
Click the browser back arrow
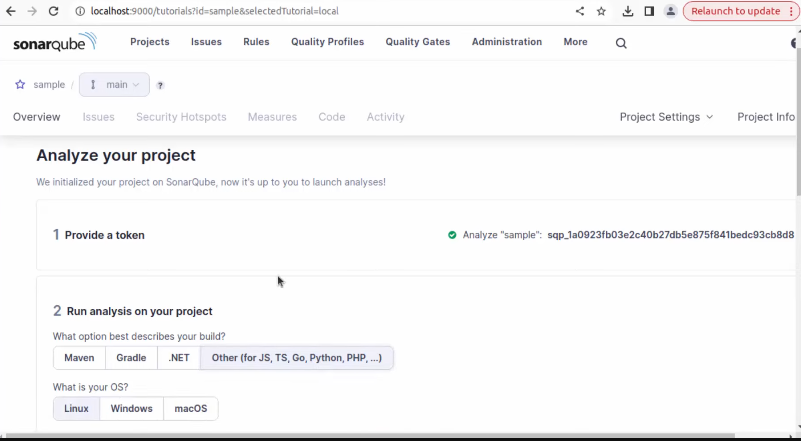pos(11,11)
